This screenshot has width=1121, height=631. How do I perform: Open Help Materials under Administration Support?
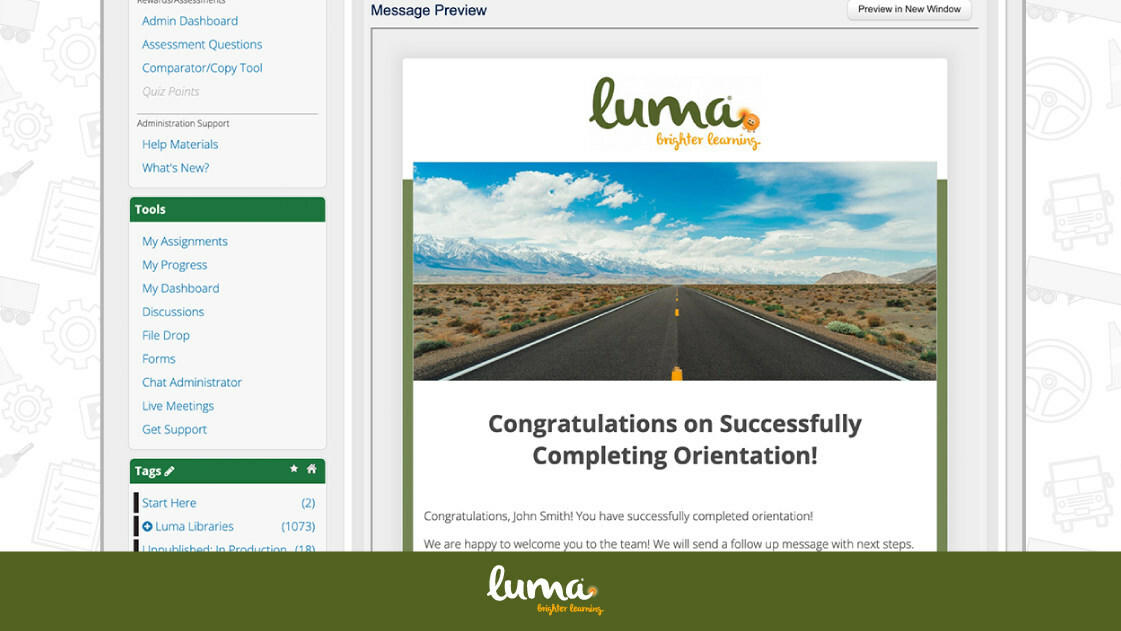pyautogui.click(x=179, y=144)
